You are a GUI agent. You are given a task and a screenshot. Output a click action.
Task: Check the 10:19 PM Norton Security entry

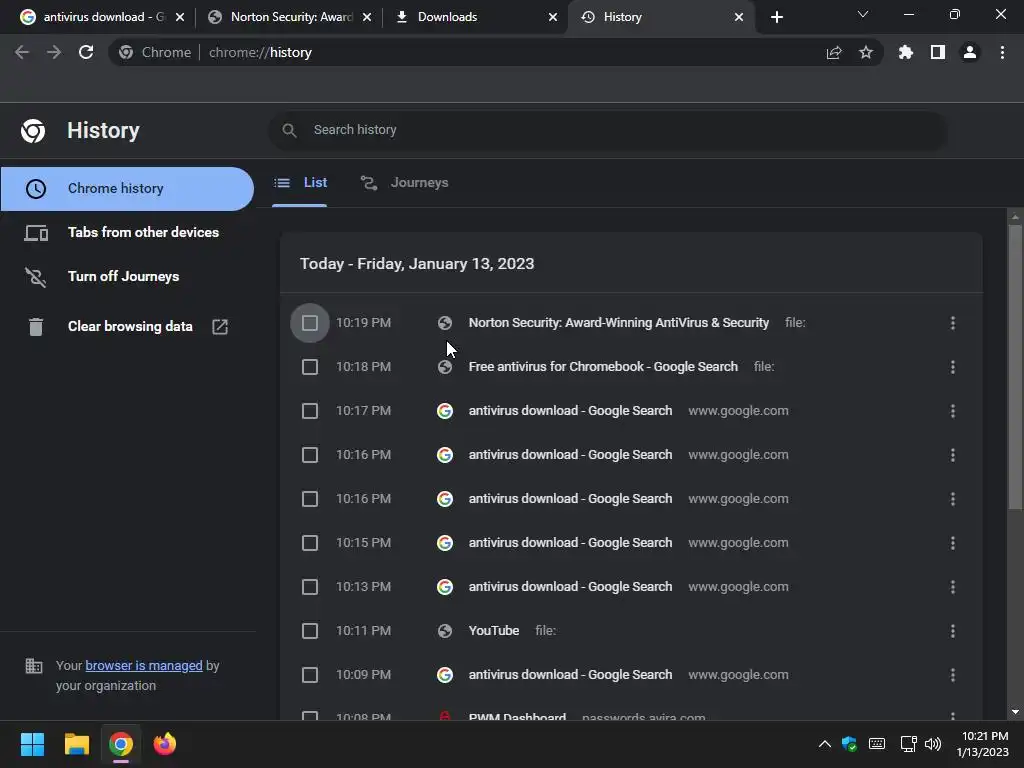[310, 323]
